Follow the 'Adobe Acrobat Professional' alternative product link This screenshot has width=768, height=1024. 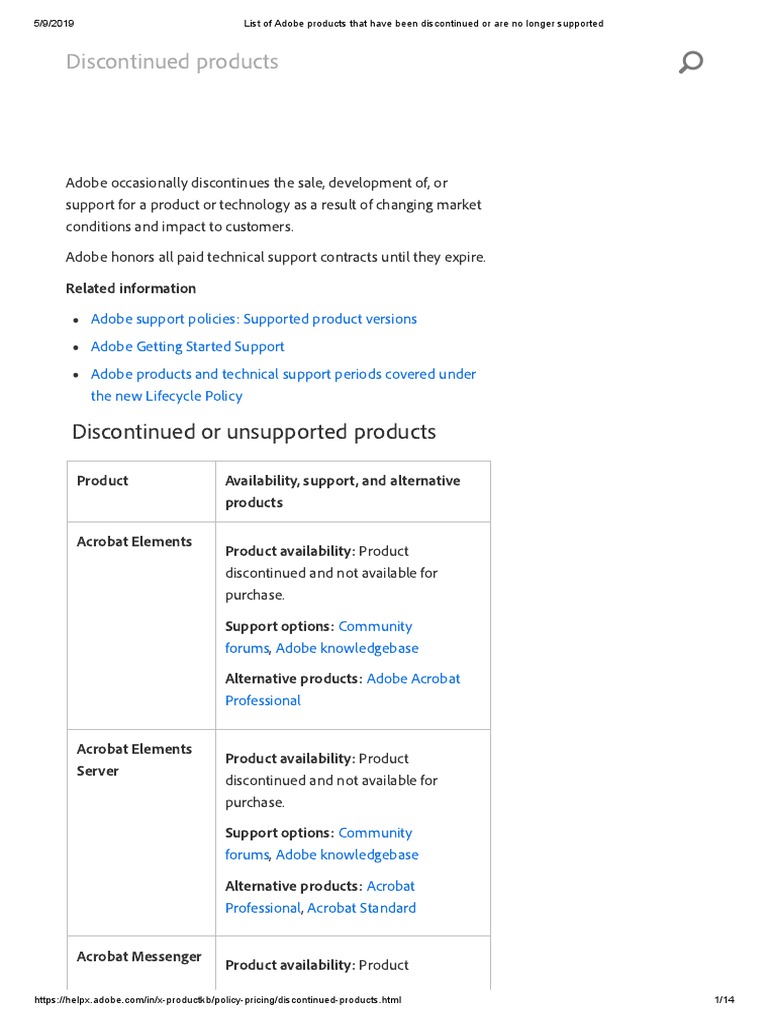(x=413, y=678)
